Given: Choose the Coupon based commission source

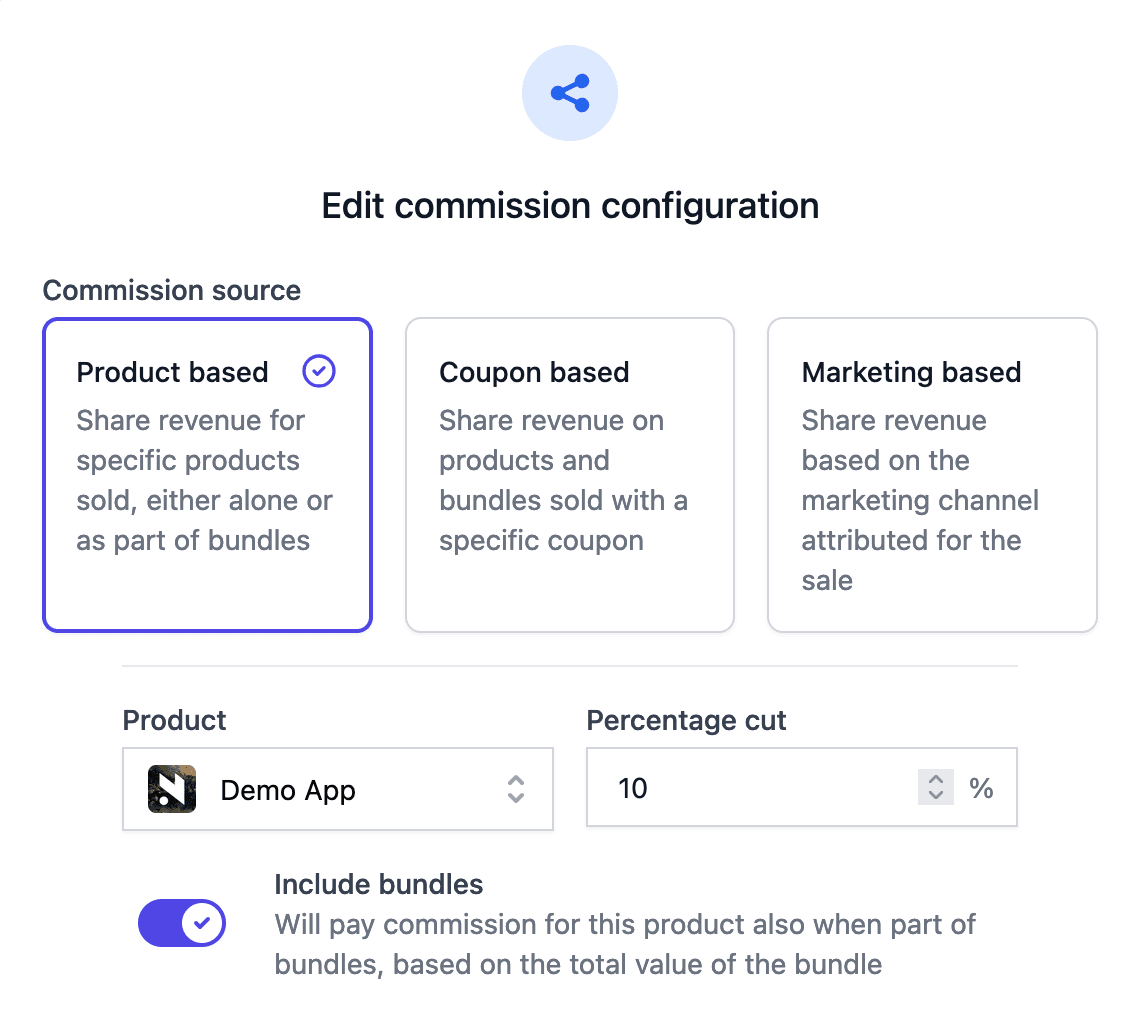Looking at the screenshot, I should click(x=569, y=475).
